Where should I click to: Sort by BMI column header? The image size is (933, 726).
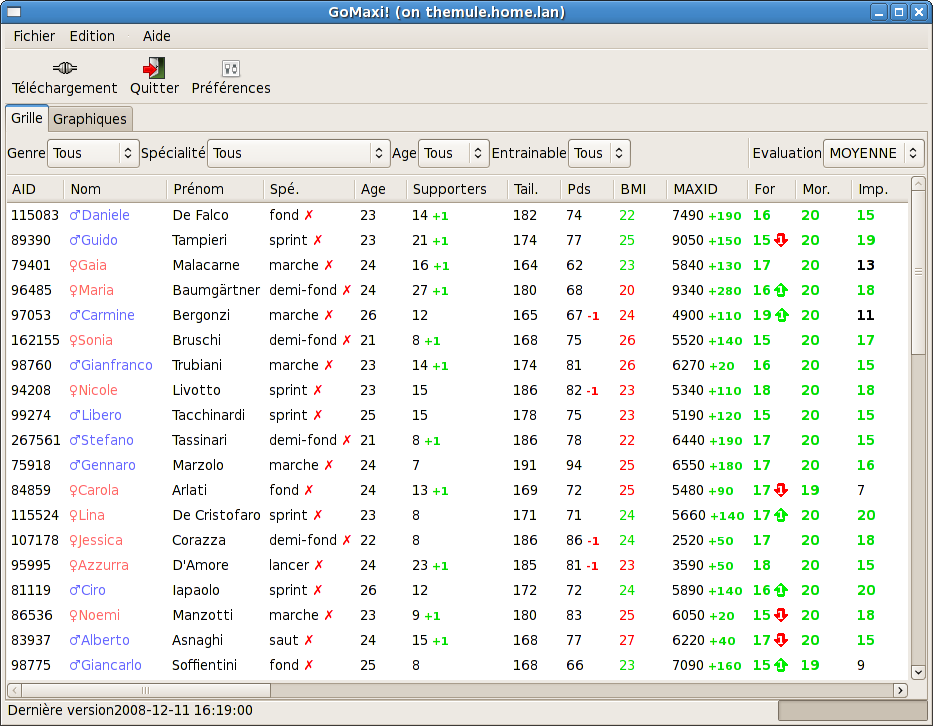click(x=640, y=189)
